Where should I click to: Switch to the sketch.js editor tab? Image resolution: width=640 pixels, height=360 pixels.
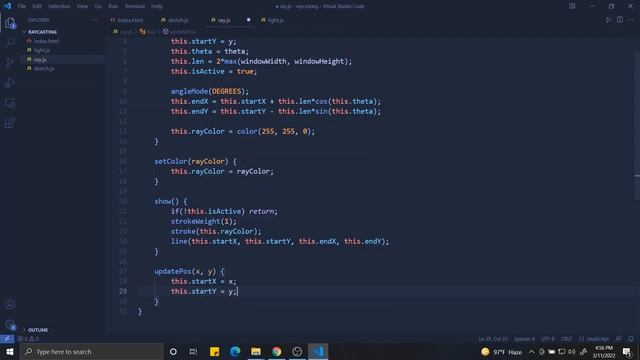[x=175, y=20]
